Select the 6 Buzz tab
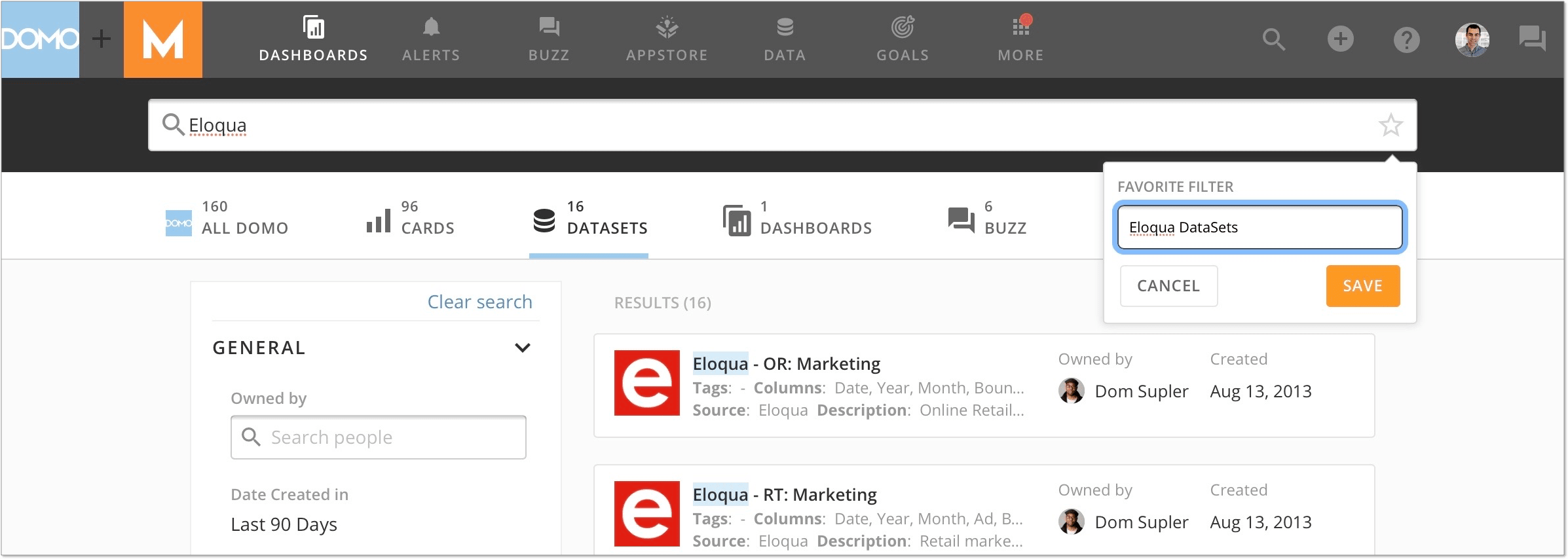This screenshot has width=1568, height=559. pyautogui.click(x=987, y=218)
